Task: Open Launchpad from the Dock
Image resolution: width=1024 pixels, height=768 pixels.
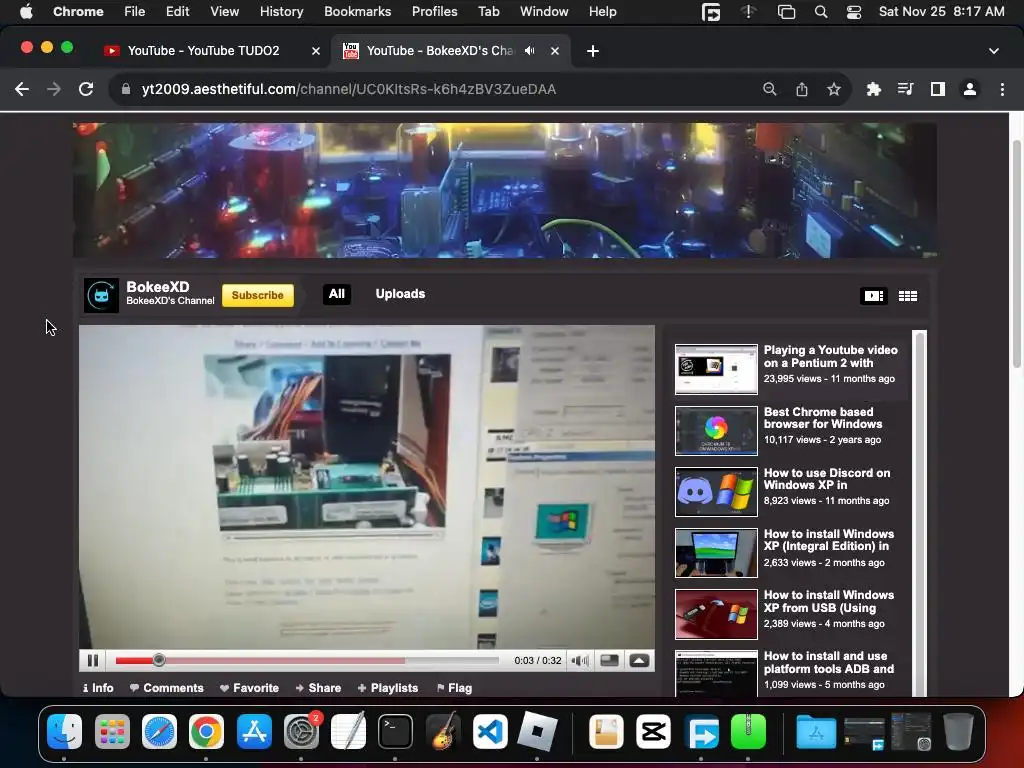Action: (112, 731)
